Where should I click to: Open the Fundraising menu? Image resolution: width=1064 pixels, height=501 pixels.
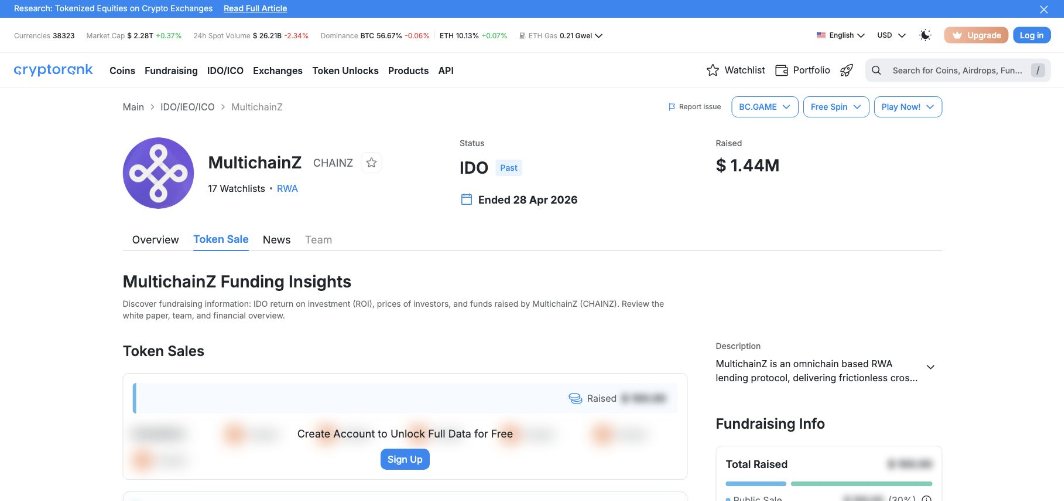tap(171, 71)
